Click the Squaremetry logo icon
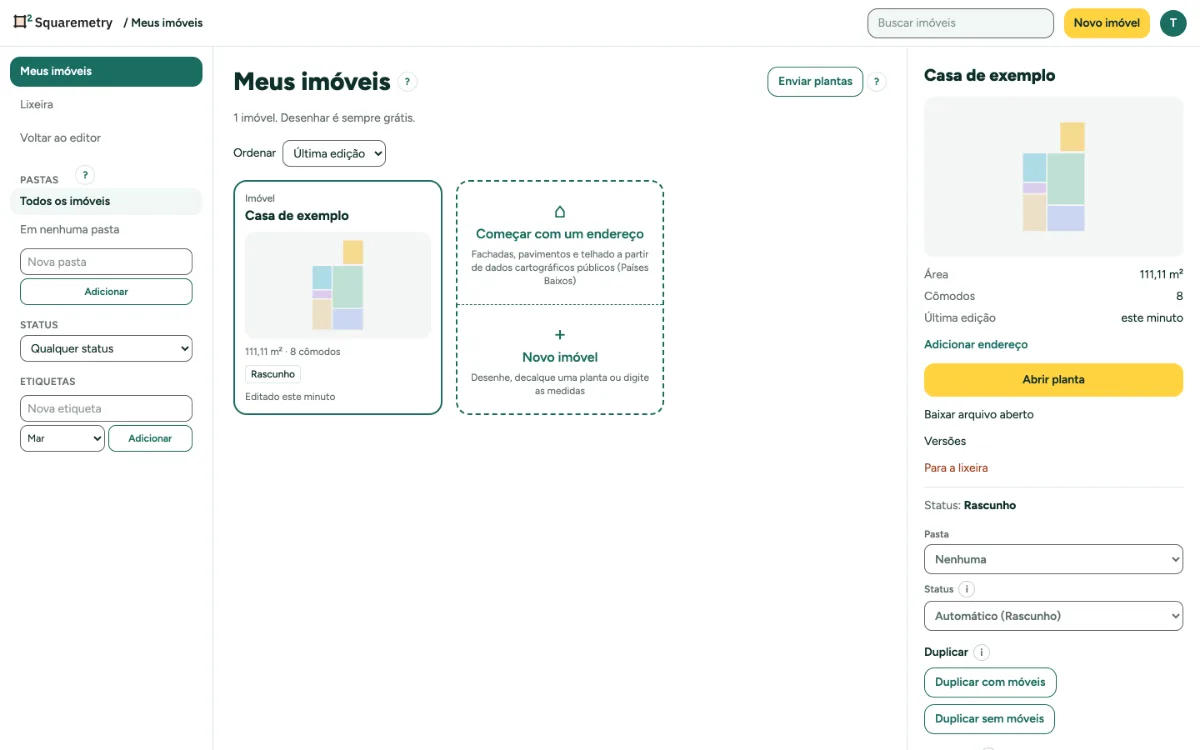The image size is (1200, 750). 23,22
